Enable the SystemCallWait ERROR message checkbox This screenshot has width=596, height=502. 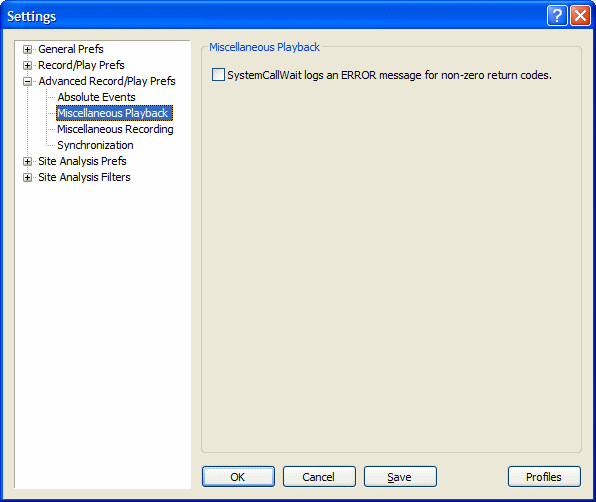(218, 74)
